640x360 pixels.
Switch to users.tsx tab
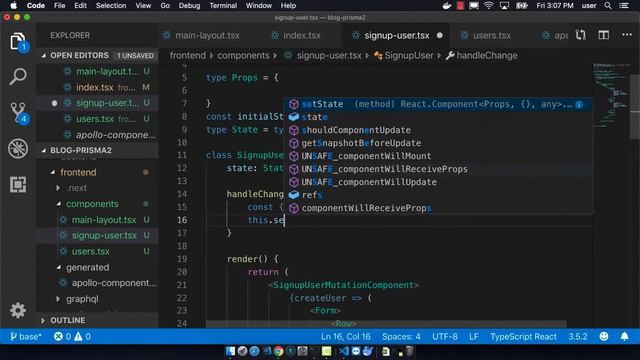coord(491,36)
